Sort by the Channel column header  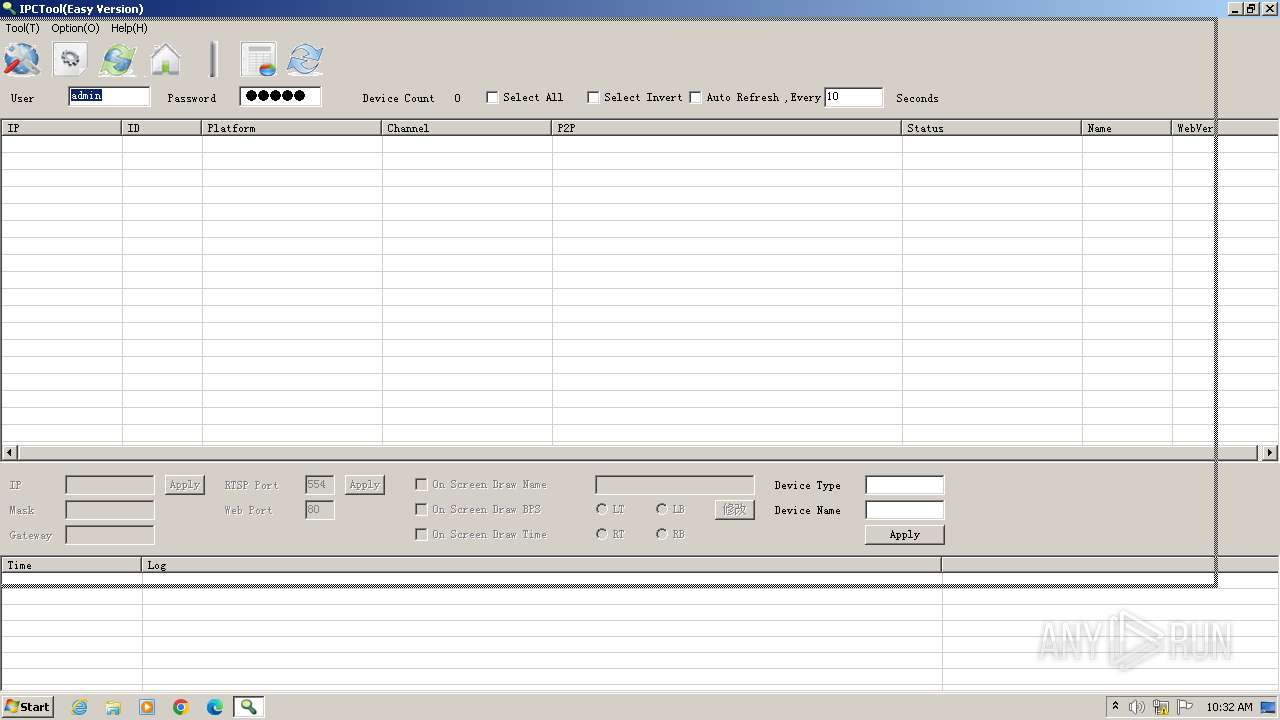467,128
